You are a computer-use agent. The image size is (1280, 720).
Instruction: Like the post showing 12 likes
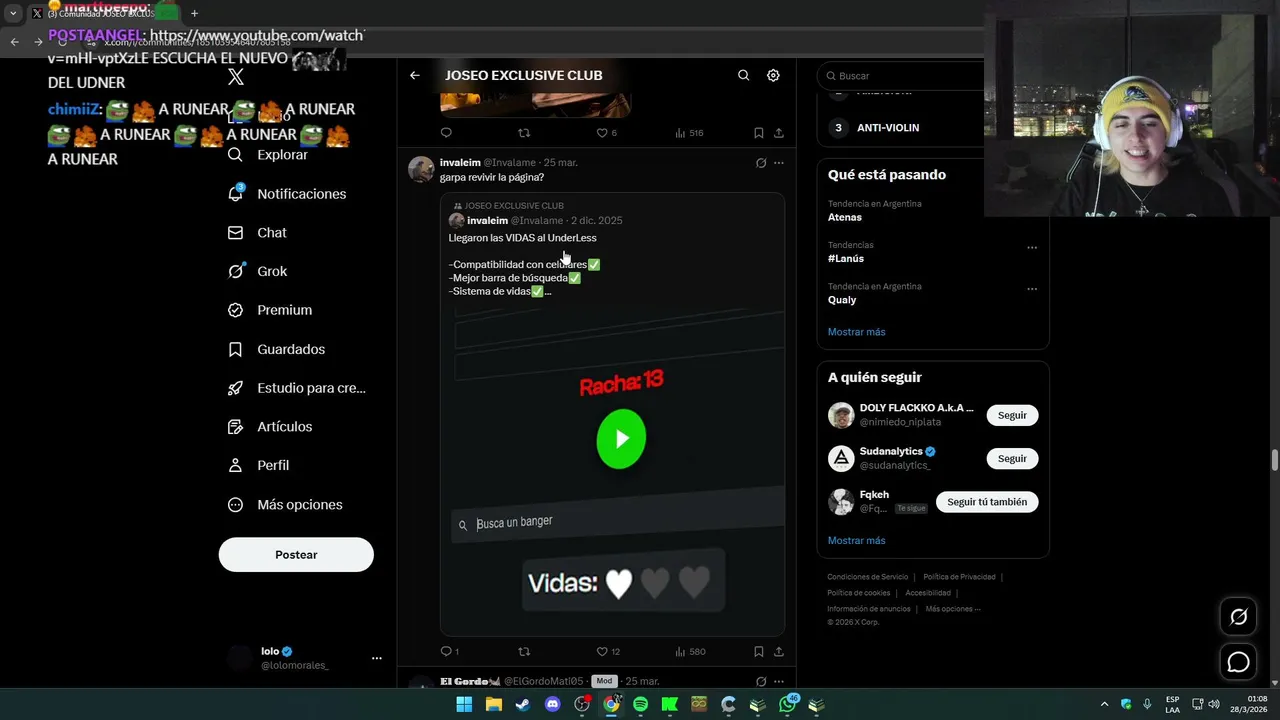point(608,652)
